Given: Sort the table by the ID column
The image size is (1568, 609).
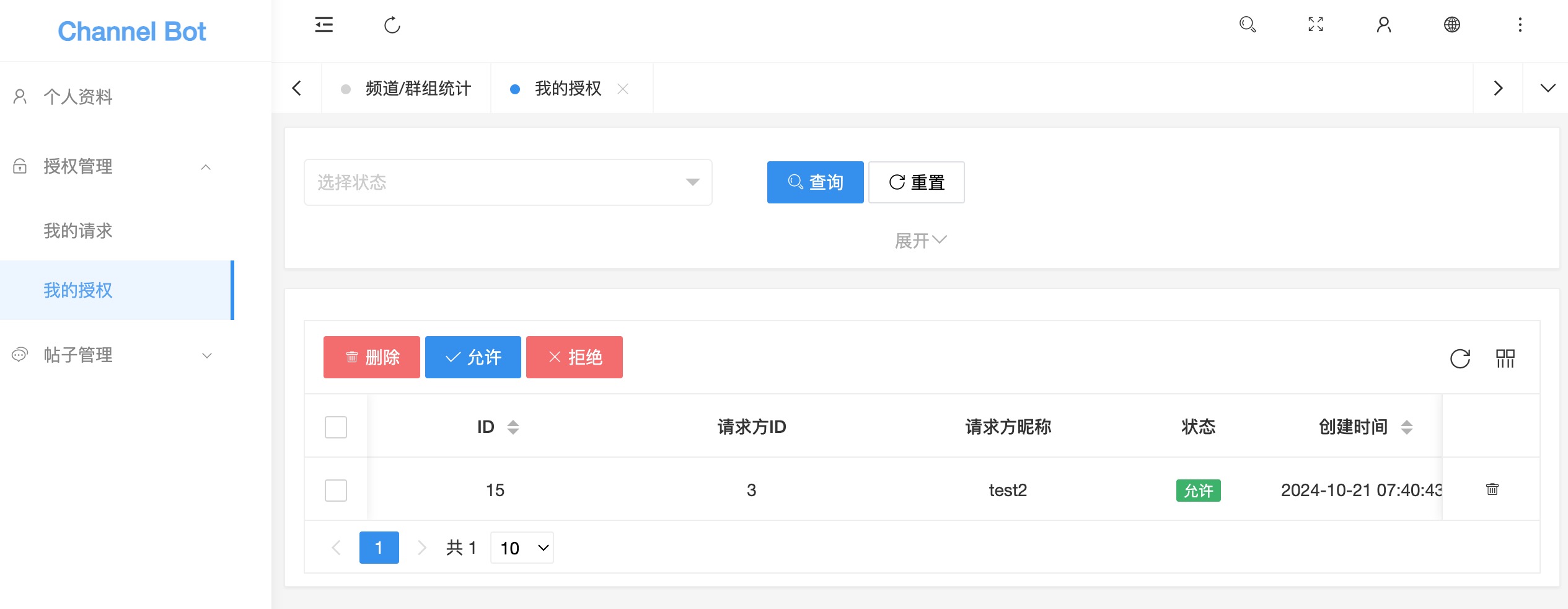Looking at the screenshot, I should pos(513,427).
